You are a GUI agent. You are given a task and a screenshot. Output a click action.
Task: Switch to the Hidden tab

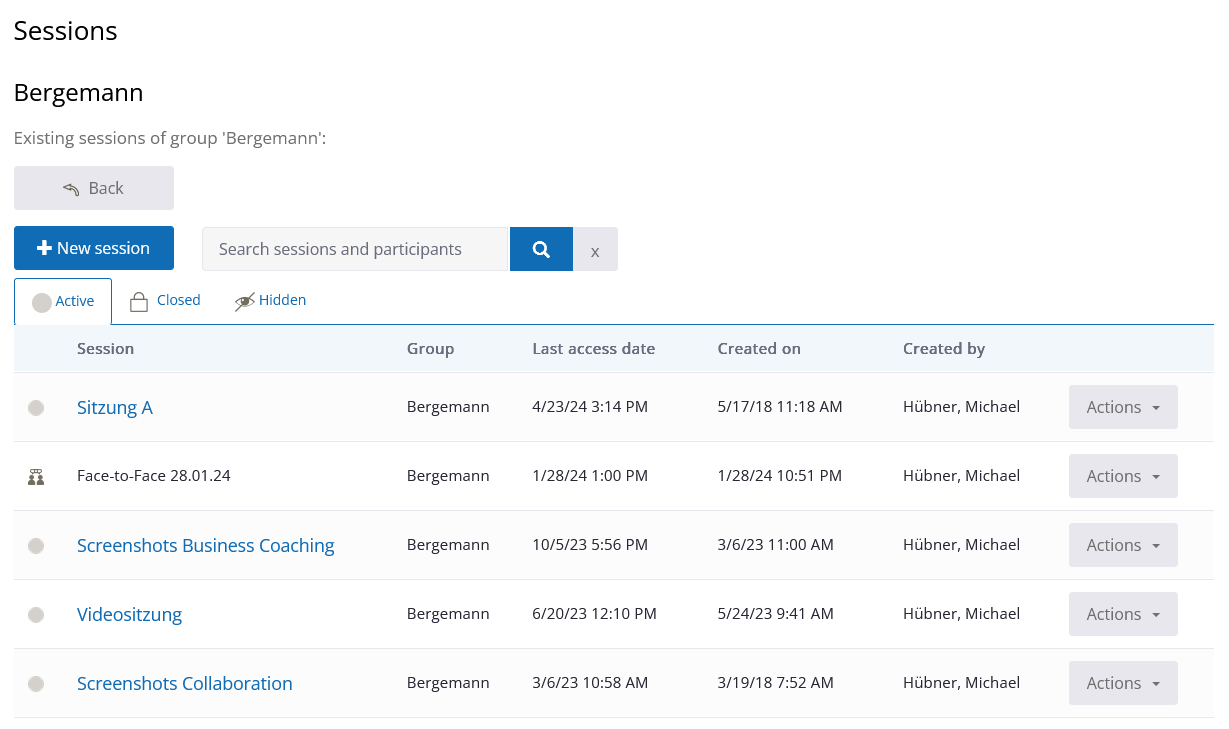point(270,300)
